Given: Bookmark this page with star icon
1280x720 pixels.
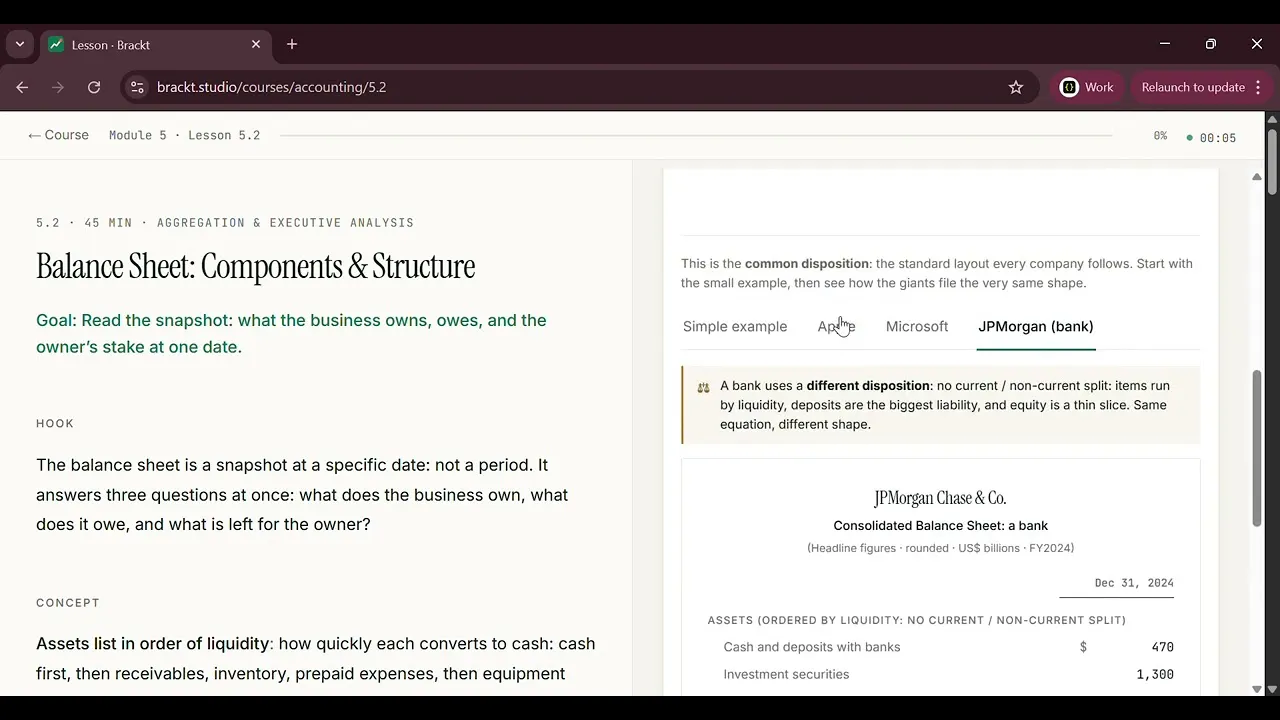Looking at the screenshot, I should tap(1016, 87).
